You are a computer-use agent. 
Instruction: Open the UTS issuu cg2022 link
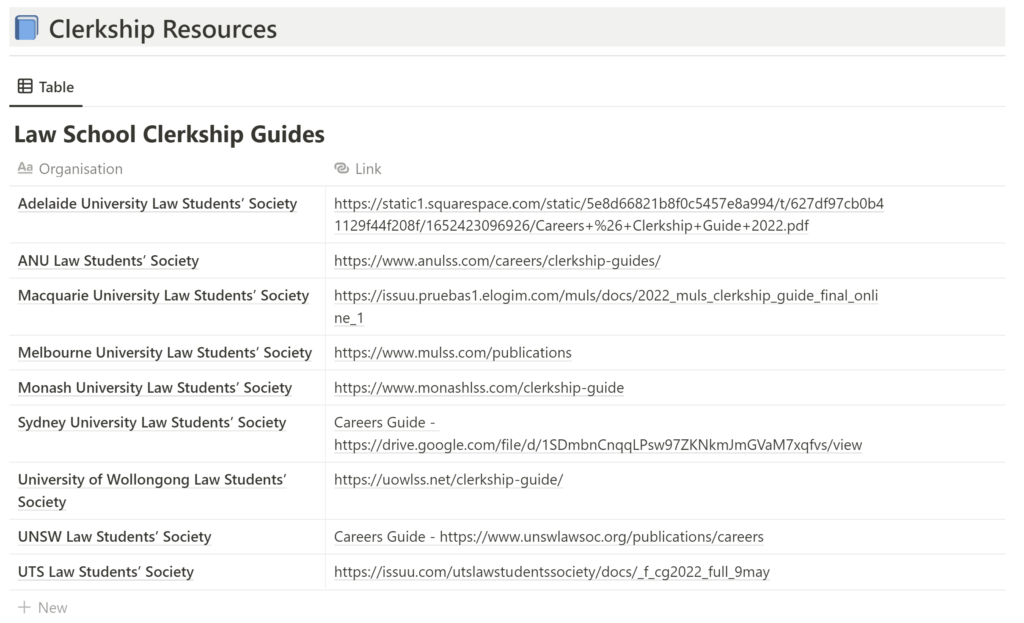[552, 572]
